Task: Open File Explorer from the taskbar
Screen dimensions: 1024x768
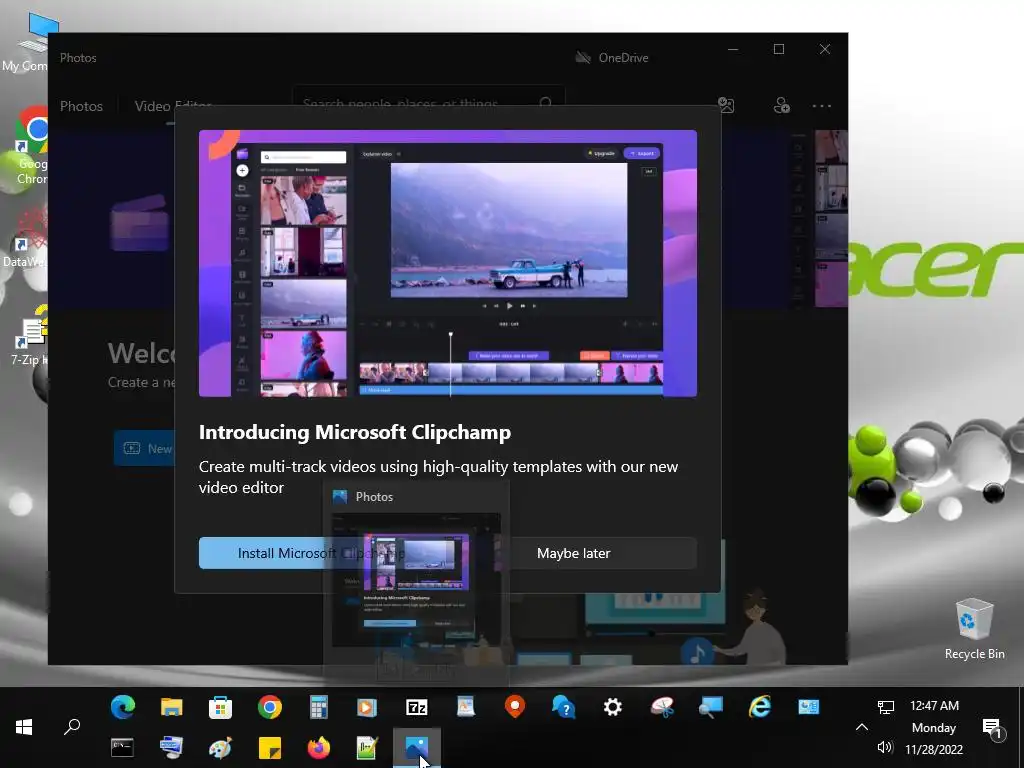Action: click(172, 707)
